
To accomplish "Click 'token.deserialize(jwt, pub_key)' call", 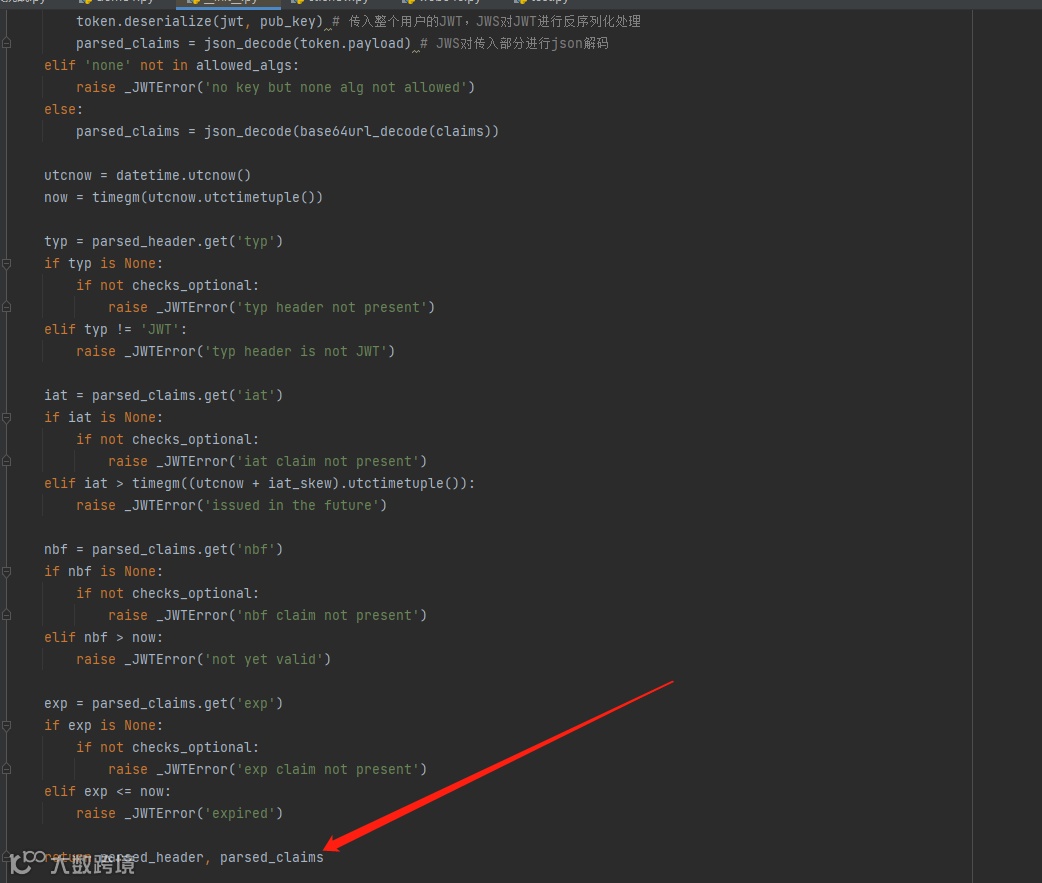I will (199, 21).
